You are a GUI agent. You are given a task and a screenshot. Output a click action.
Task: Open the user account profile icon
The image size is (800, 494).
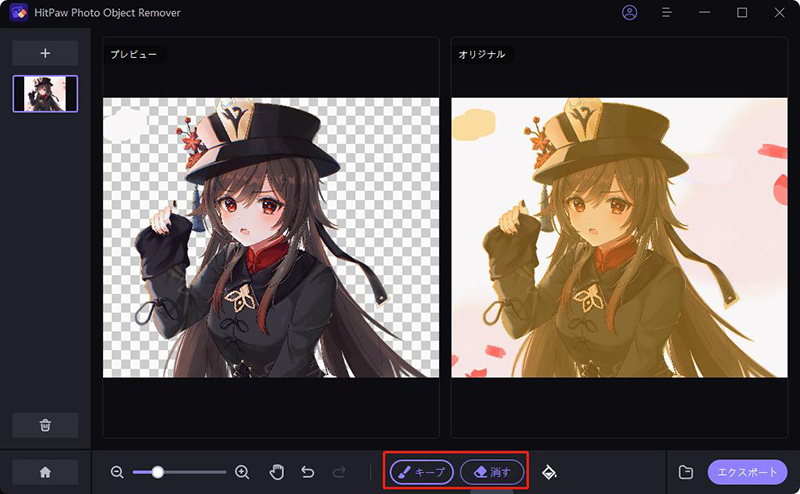coord(629,13)
